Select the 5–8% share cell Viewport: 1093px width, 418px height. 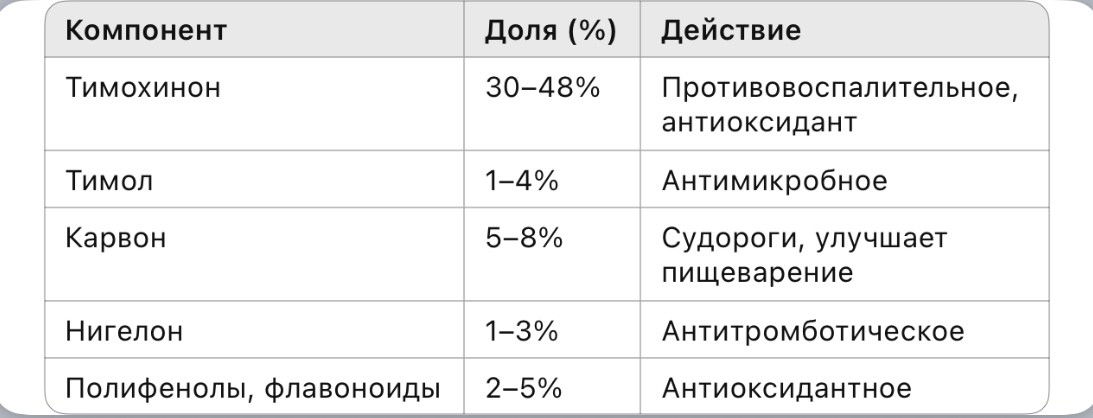coord(552,254)
